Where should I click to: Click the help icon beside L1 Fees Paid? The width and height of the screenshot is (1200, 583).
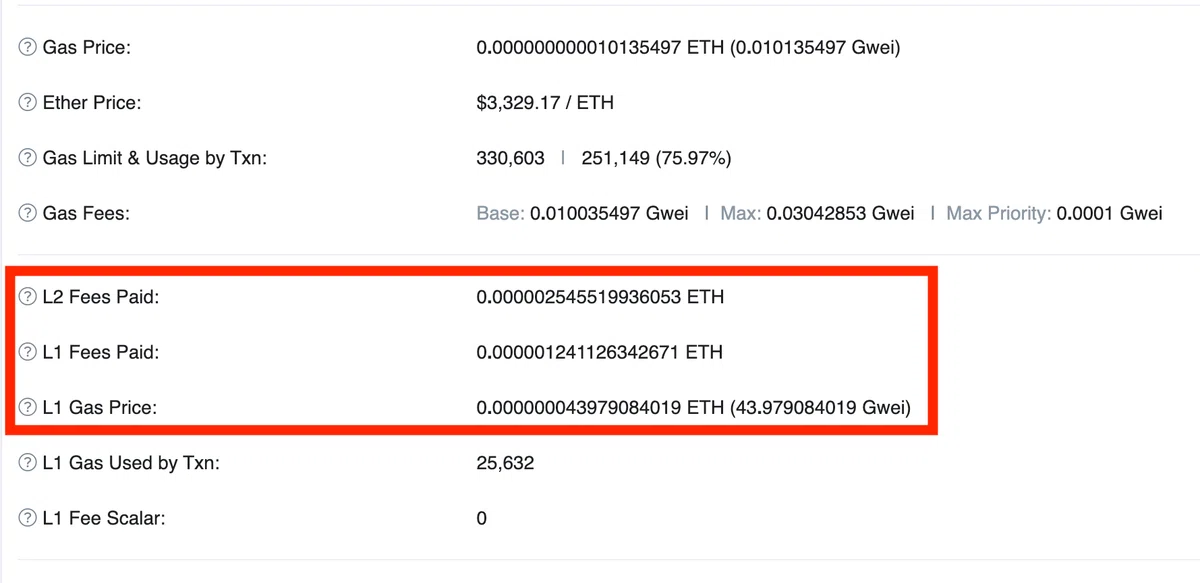coord(29,352)
